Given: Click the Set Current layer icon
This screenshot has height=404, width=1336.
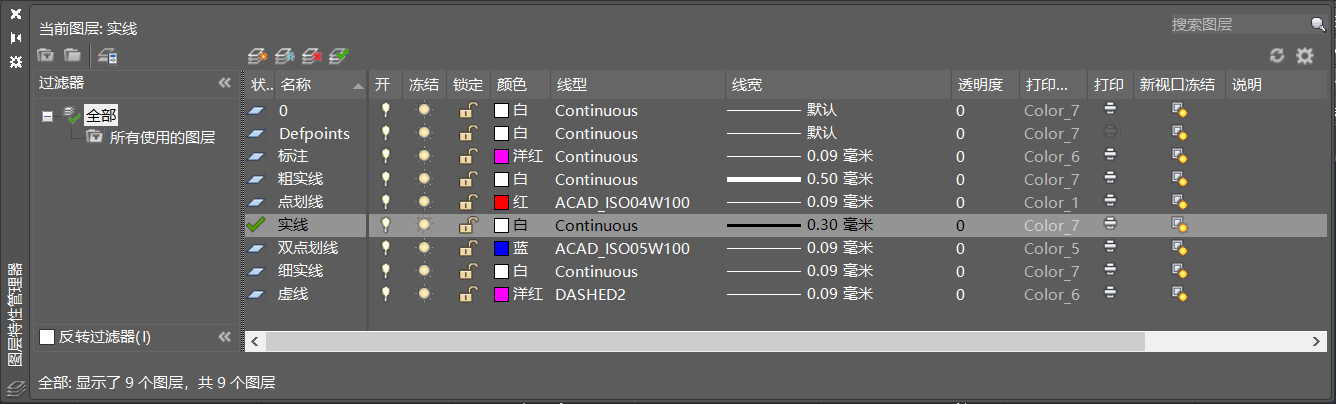Looking at the screenshot, I should tap(339, 56).
